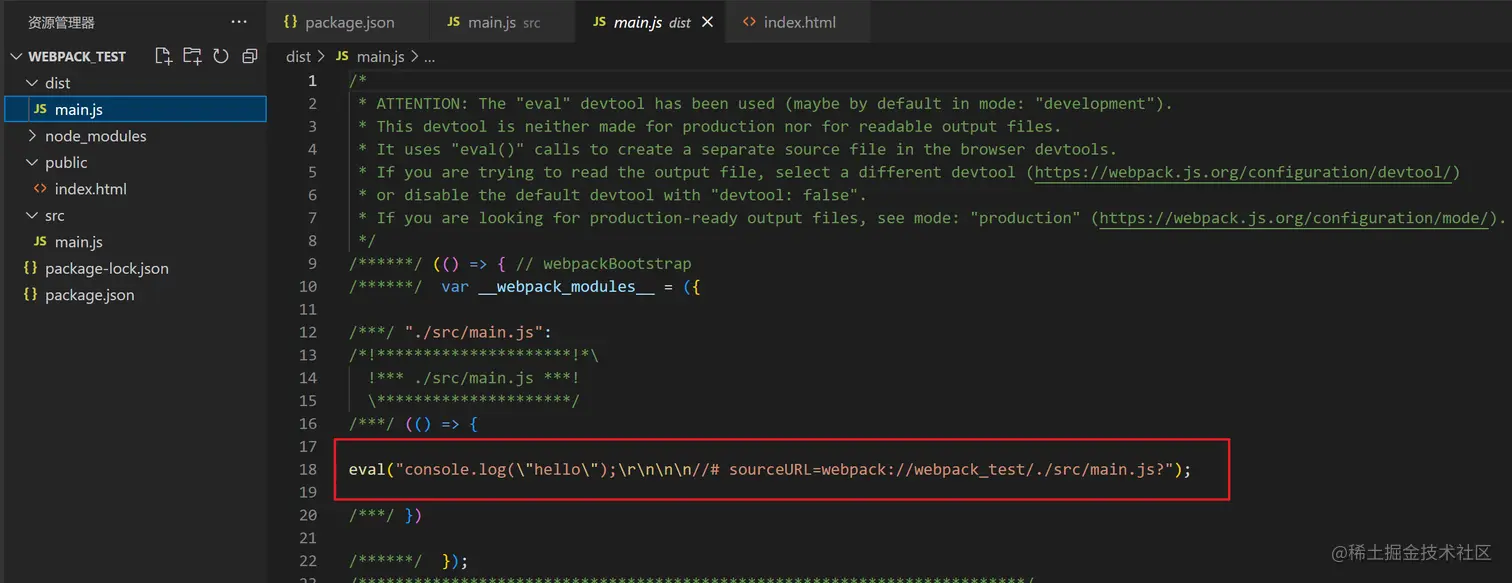Switch to the main.js src editor tab
This screenshot has height=583, width=1512.
[x=502, y=22]
